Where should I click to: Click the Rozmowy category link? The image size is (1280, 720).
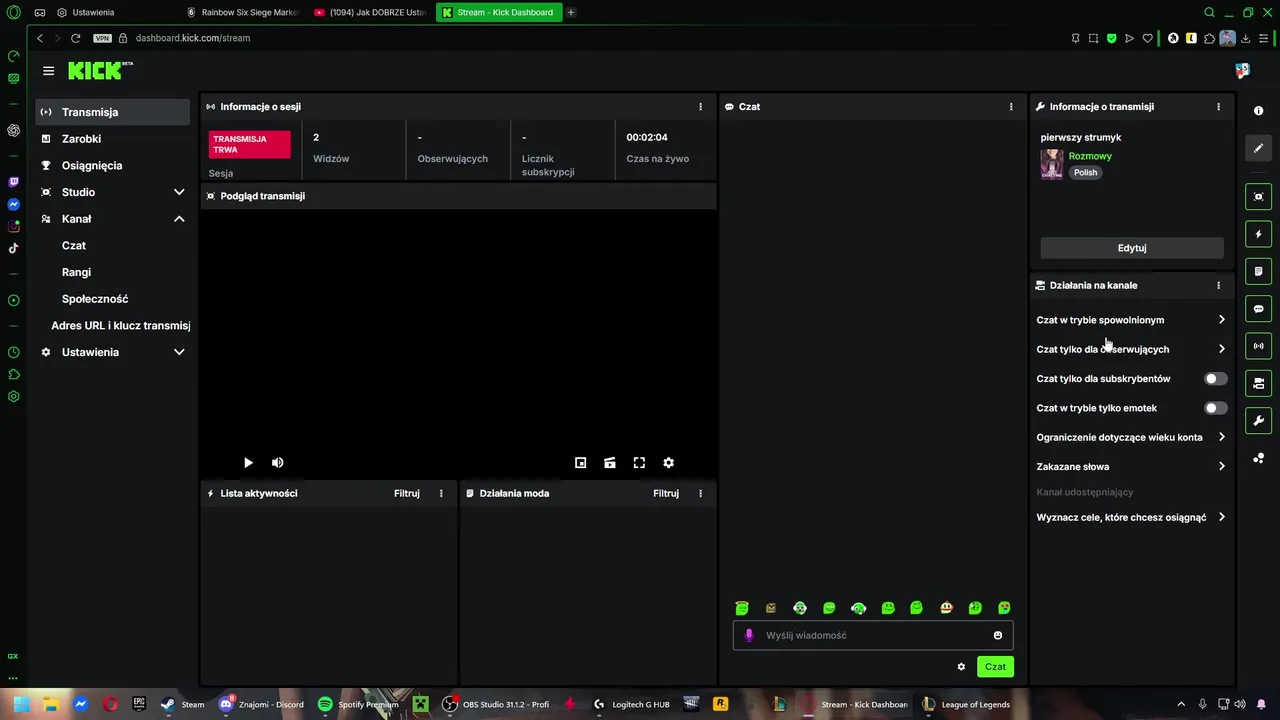point(1090,156)
